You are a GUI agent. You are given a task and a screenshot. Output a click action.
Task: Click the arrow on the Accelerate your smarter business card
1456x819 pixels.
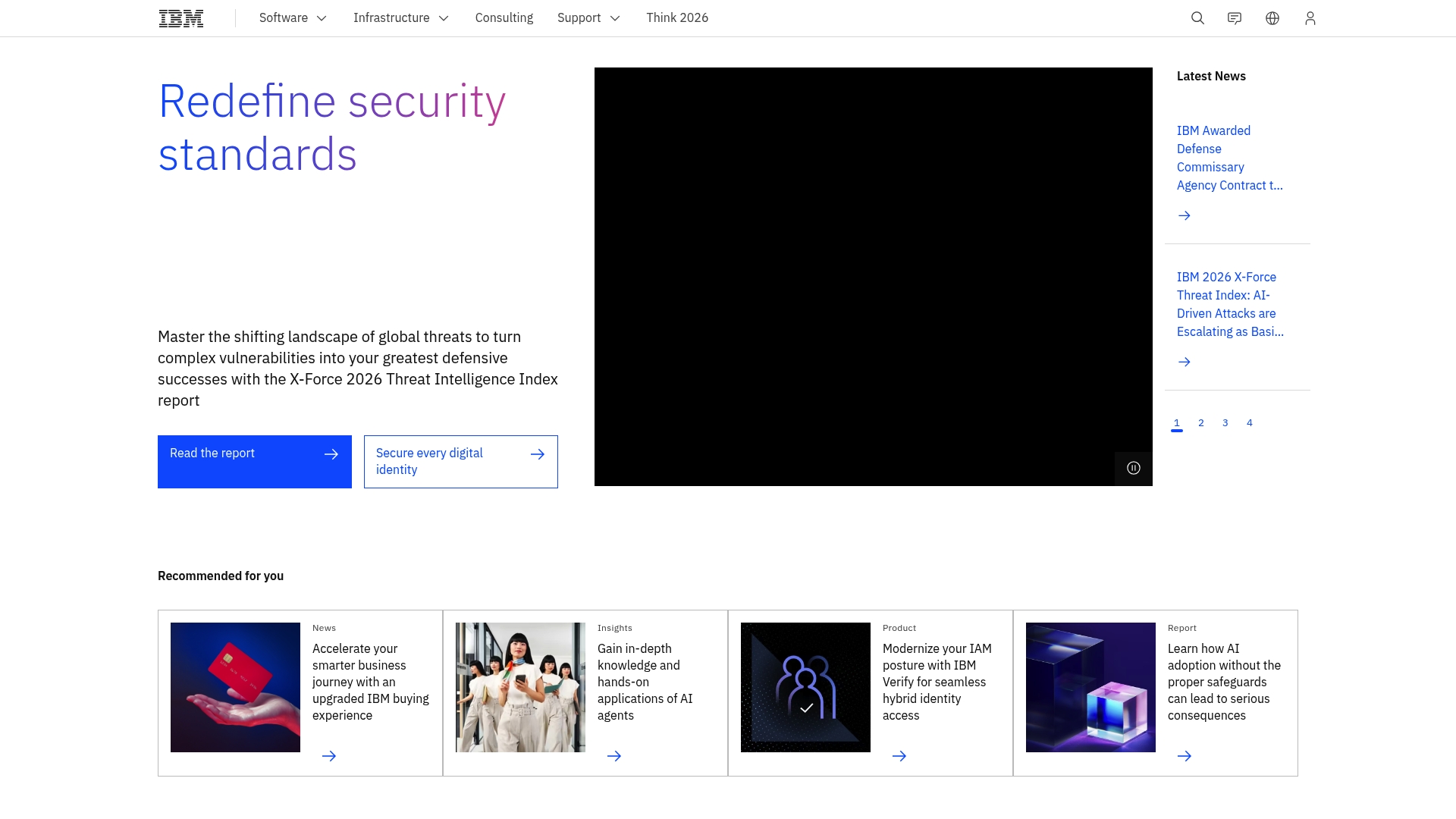coord(329,756)
